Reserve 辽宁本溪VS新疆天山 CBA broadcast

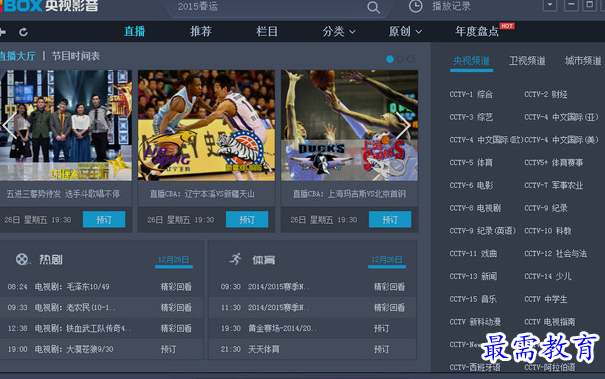tap(247, 220)
